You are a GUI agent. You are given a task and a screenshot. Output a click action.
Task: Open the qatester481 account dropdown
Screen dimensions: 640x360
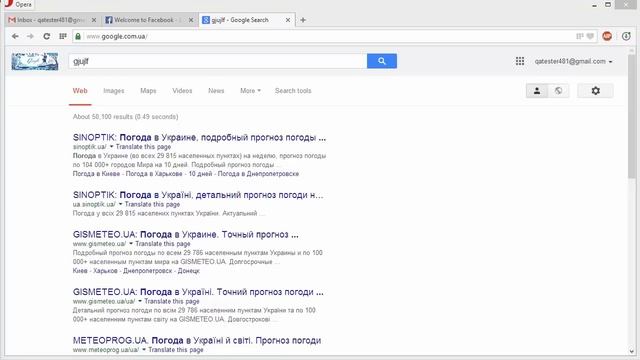click(573, 61)
